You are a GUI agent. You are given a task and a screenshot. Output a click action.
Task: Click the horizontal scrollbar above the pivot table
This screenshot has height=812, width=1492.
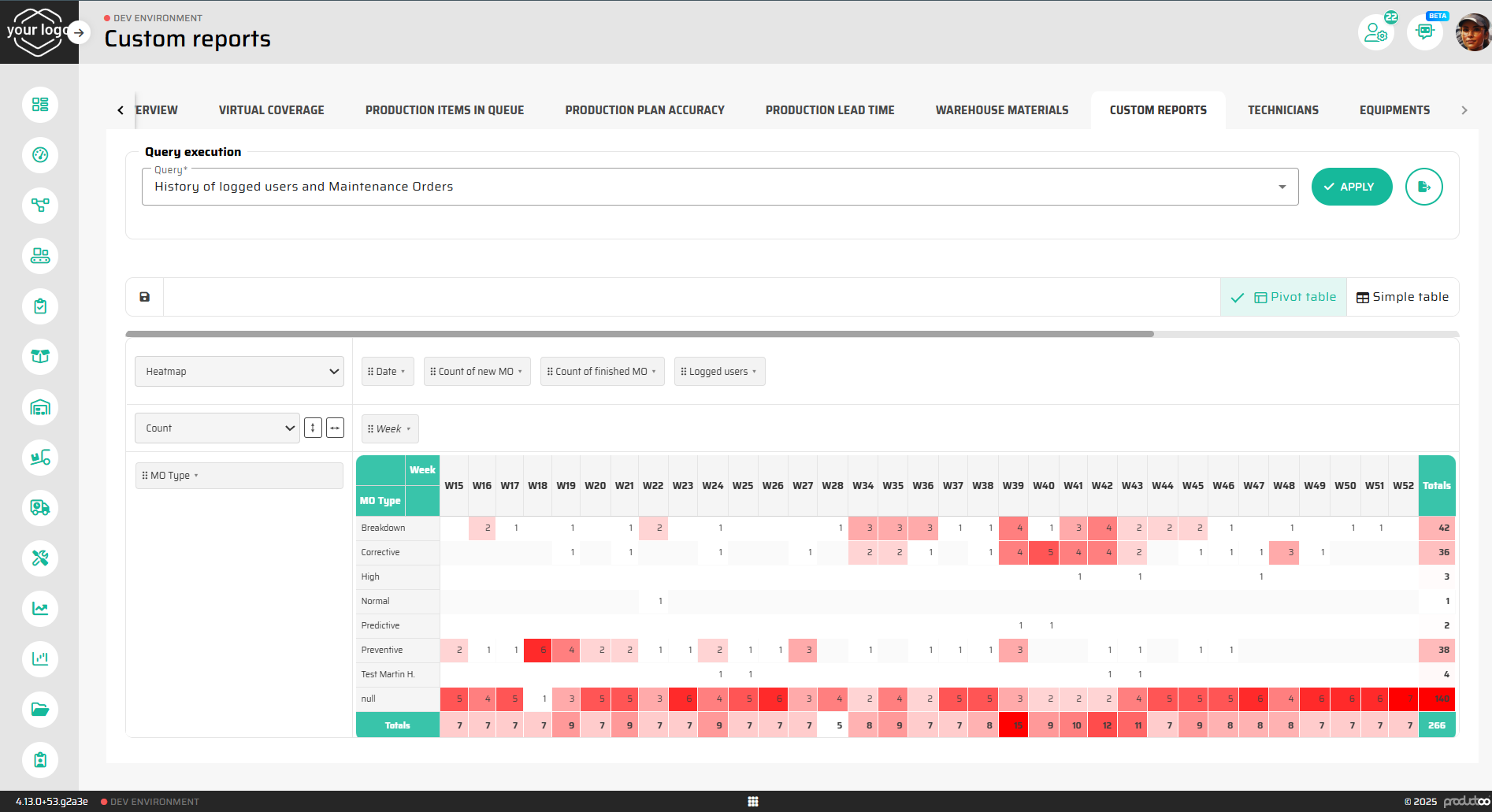tap(640, 334)
